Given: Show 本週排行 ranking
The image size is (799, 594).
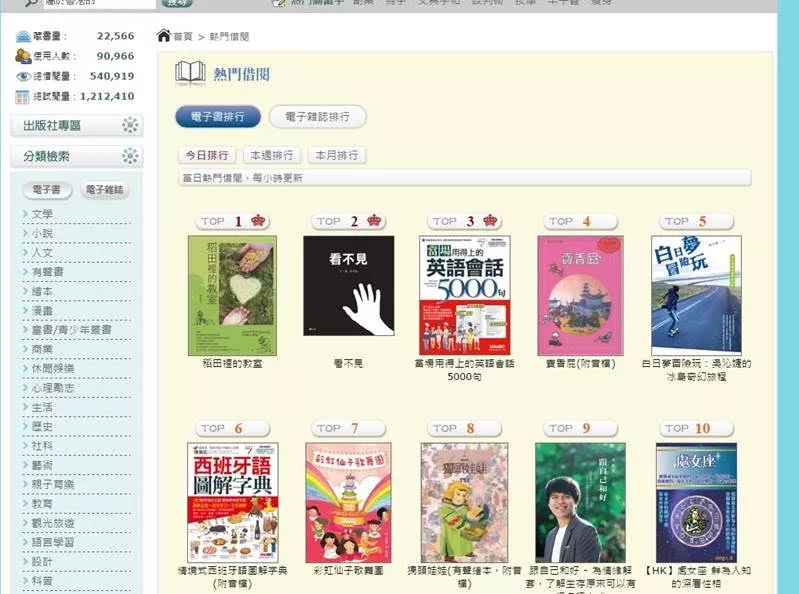Looking at the screenshot, I should [x=272, y=155].
